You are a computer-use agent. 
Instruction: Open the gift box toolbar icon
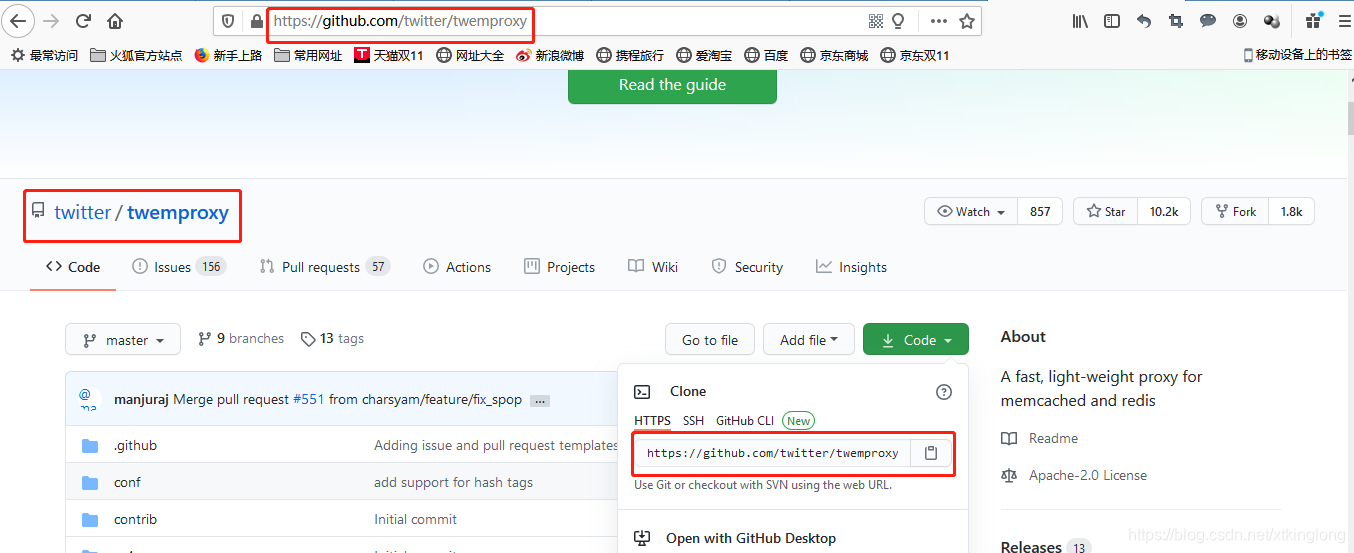1314,21
